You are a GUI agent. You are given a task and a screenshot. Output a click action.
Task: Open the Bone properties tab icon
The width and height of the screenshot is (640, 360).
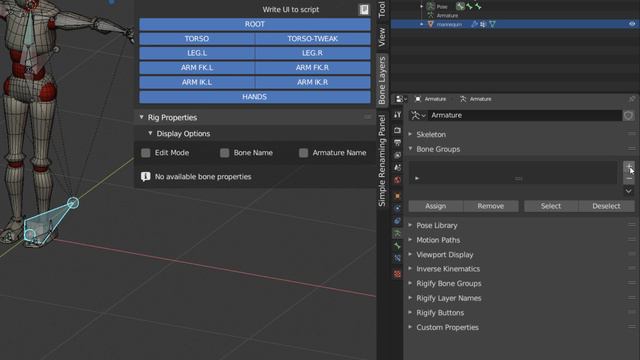pyautogui.click(x=397, y=246)
